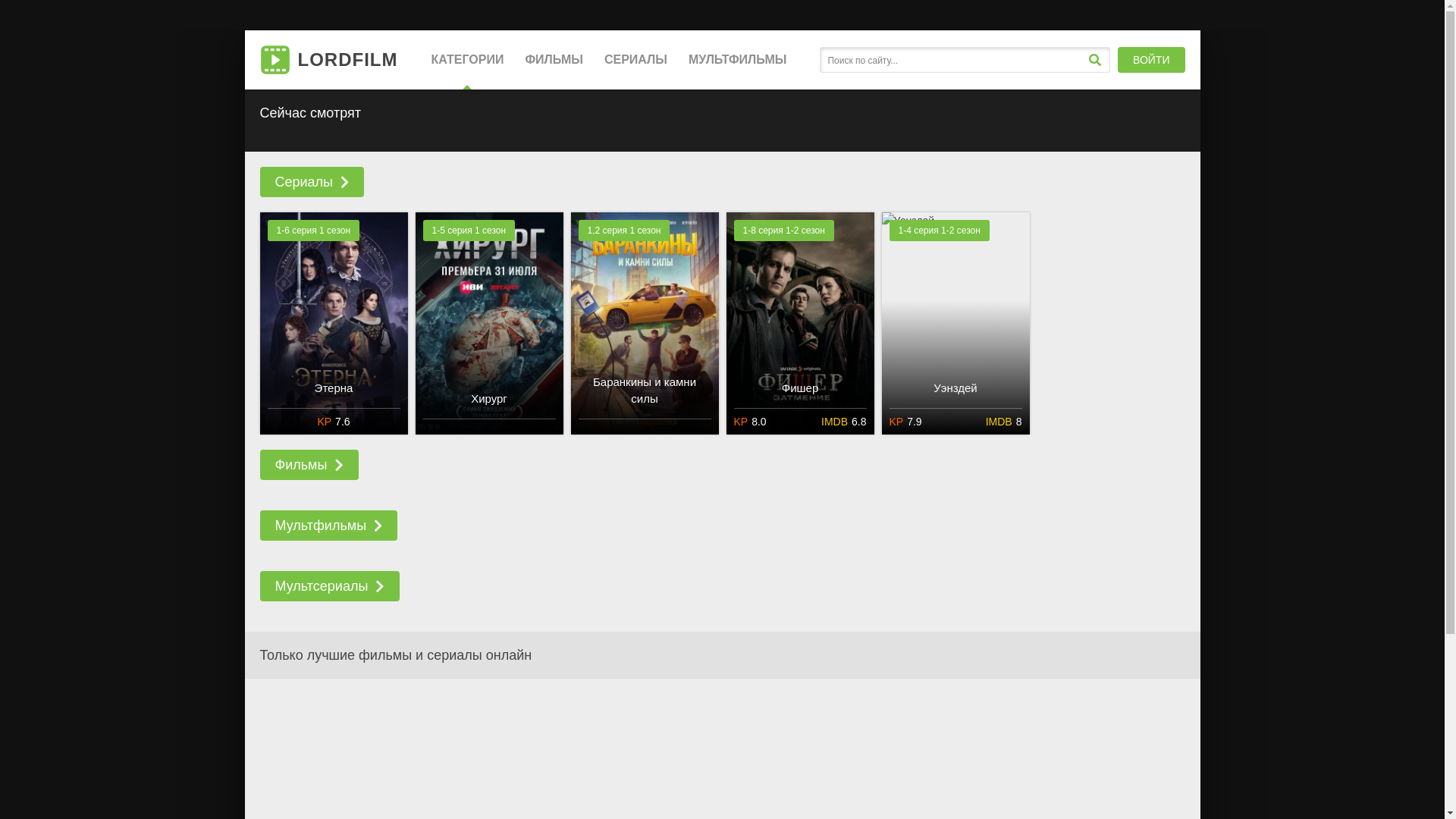Open the Категории menu
Viewport: 1456px width, 819px height.
pyautogui.click(x=467, y=60)
